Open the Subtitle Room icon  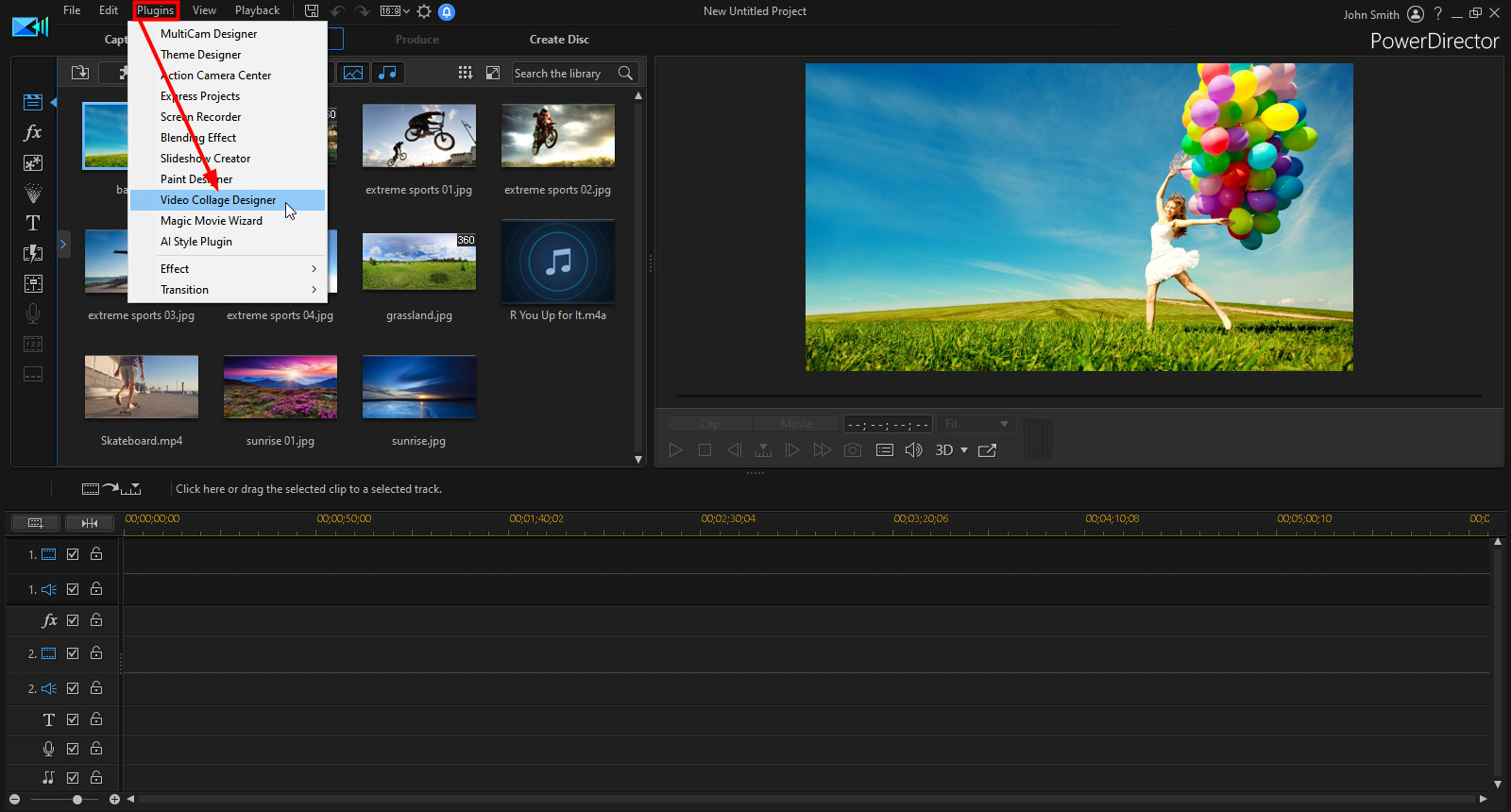pos(33,374)
